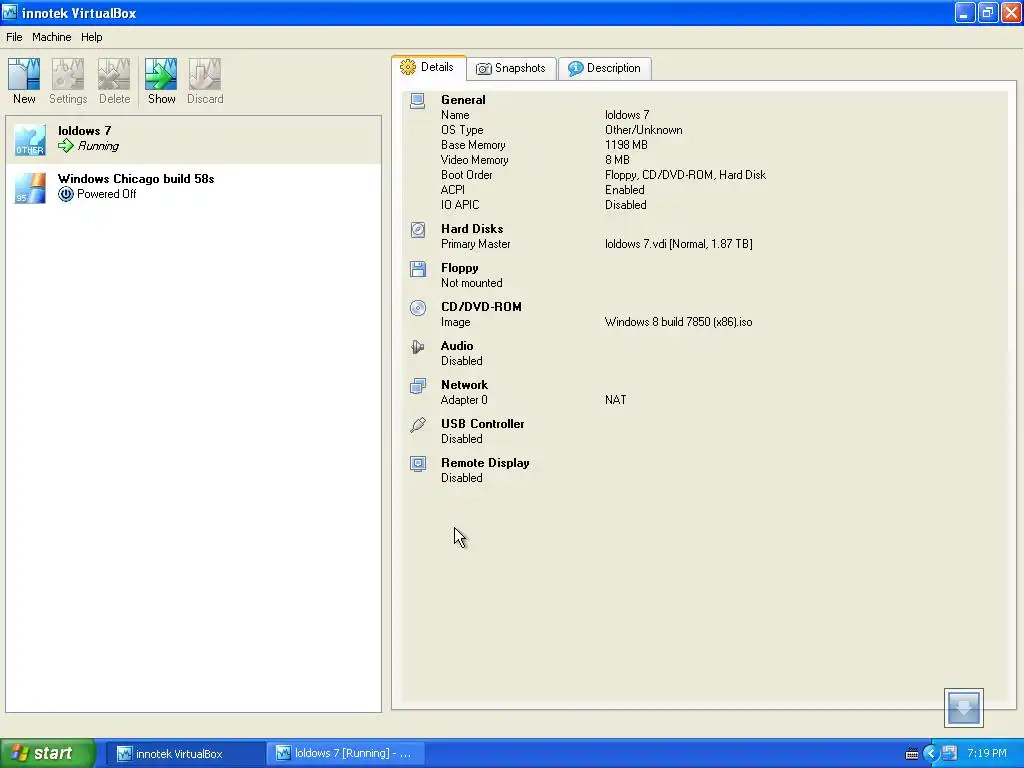
Task: Click the keyboard tray icon in taskbar
Action: 912,754
